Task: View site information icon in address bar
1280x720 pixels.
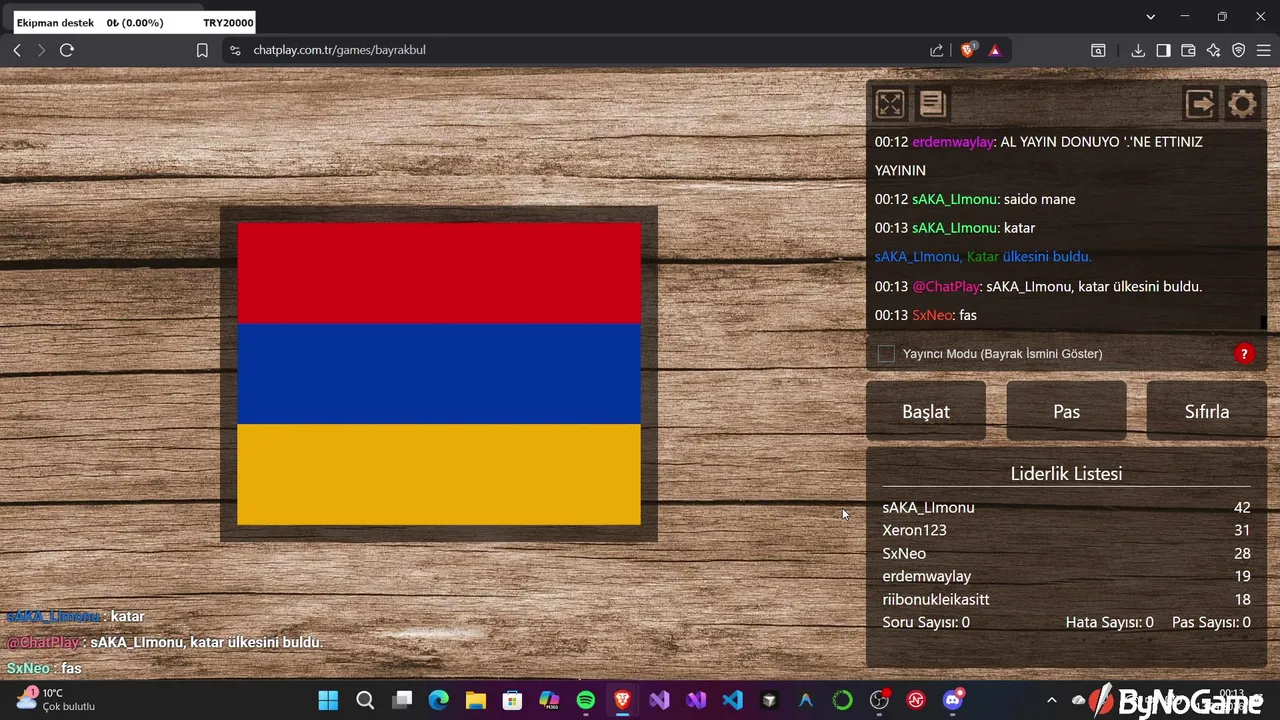Action: click(x=234, y=50)
